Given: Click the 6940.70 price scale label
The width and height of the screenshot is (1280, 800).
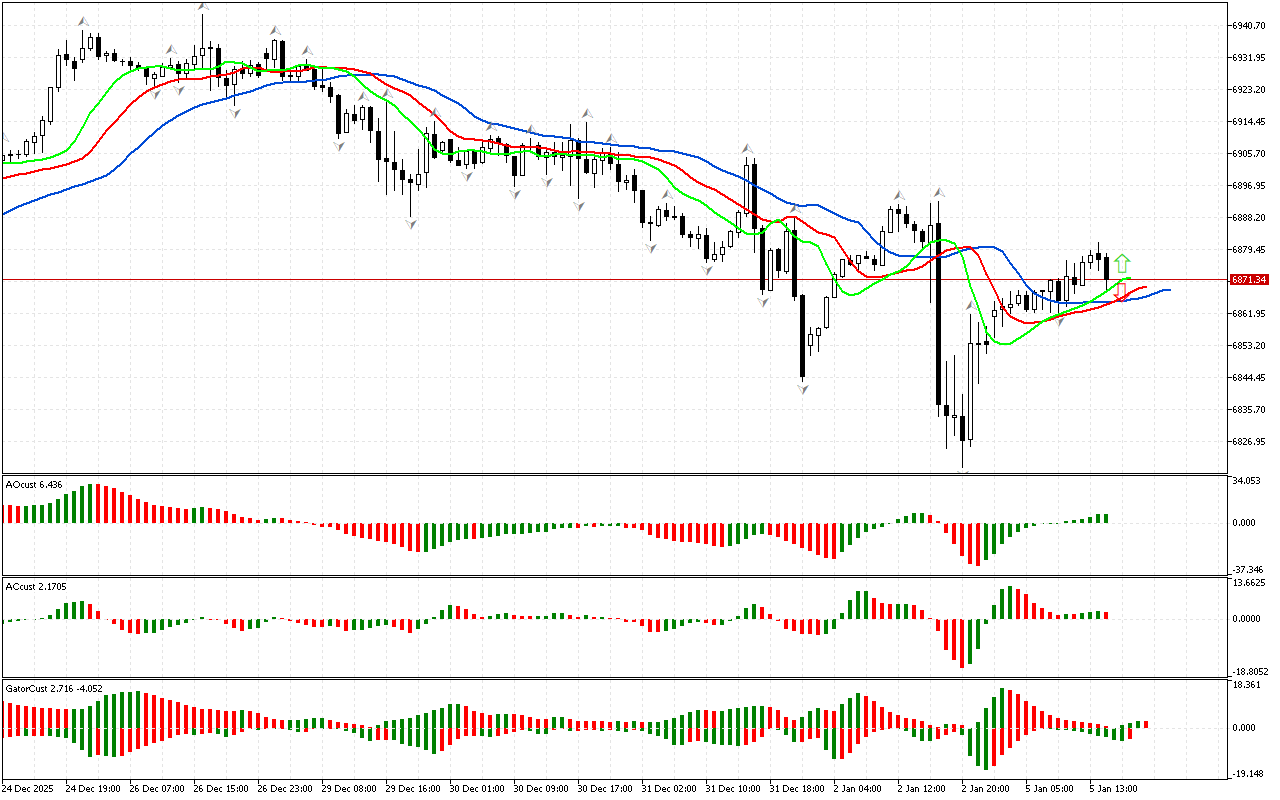Looking at the screenshot, I should click(1250, 26).
